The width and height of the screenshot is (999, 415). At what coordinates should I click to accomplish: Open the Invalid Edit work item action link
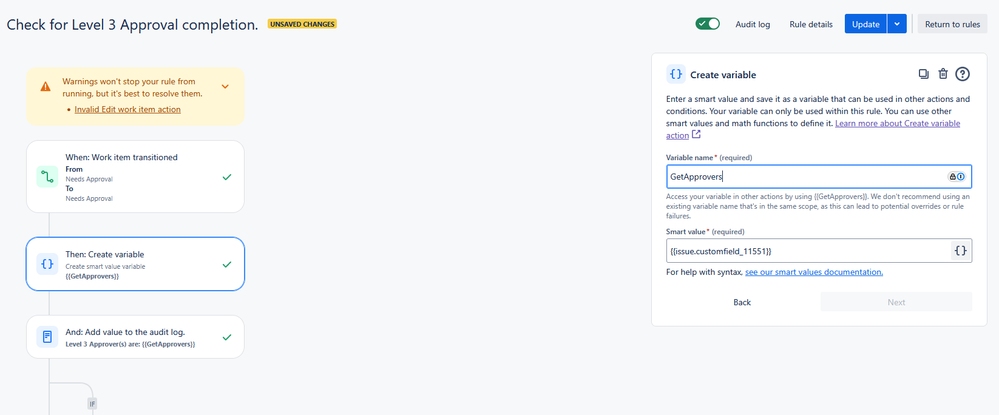(x=127, y=110)
